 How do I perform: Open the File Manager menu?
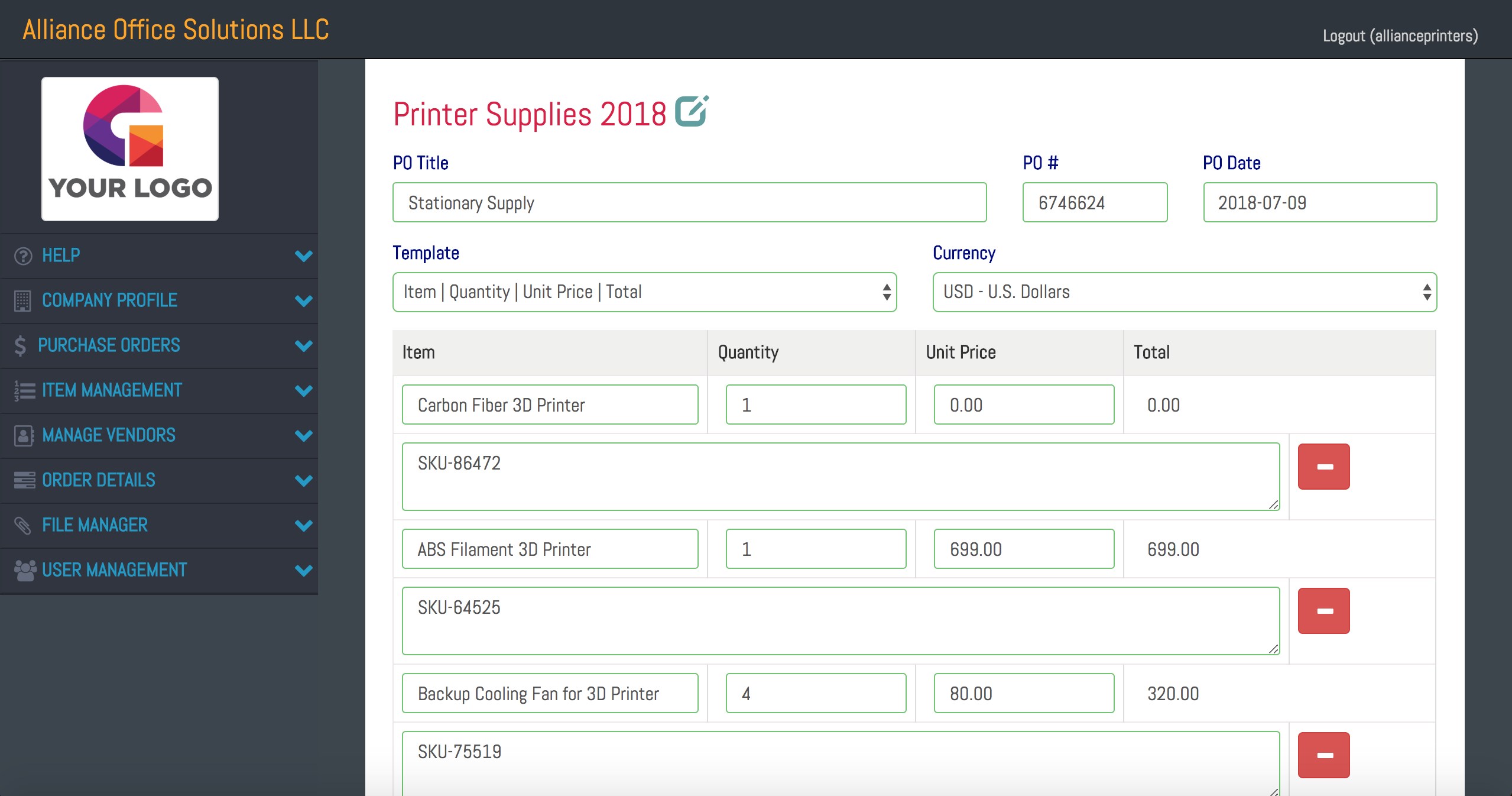[x=95, y=525]
